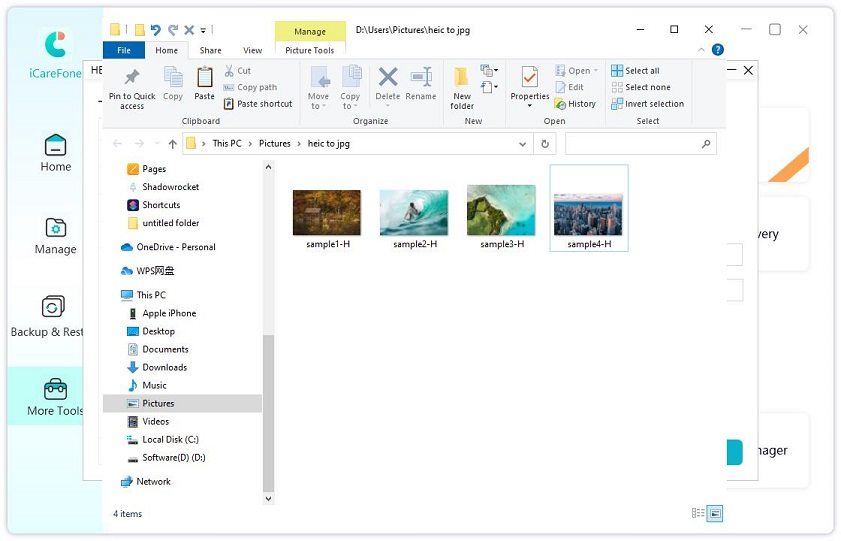Screen dimensions: 841x541
Task: Open the New item dropdown icon
Action: click(x=489, y=70)
